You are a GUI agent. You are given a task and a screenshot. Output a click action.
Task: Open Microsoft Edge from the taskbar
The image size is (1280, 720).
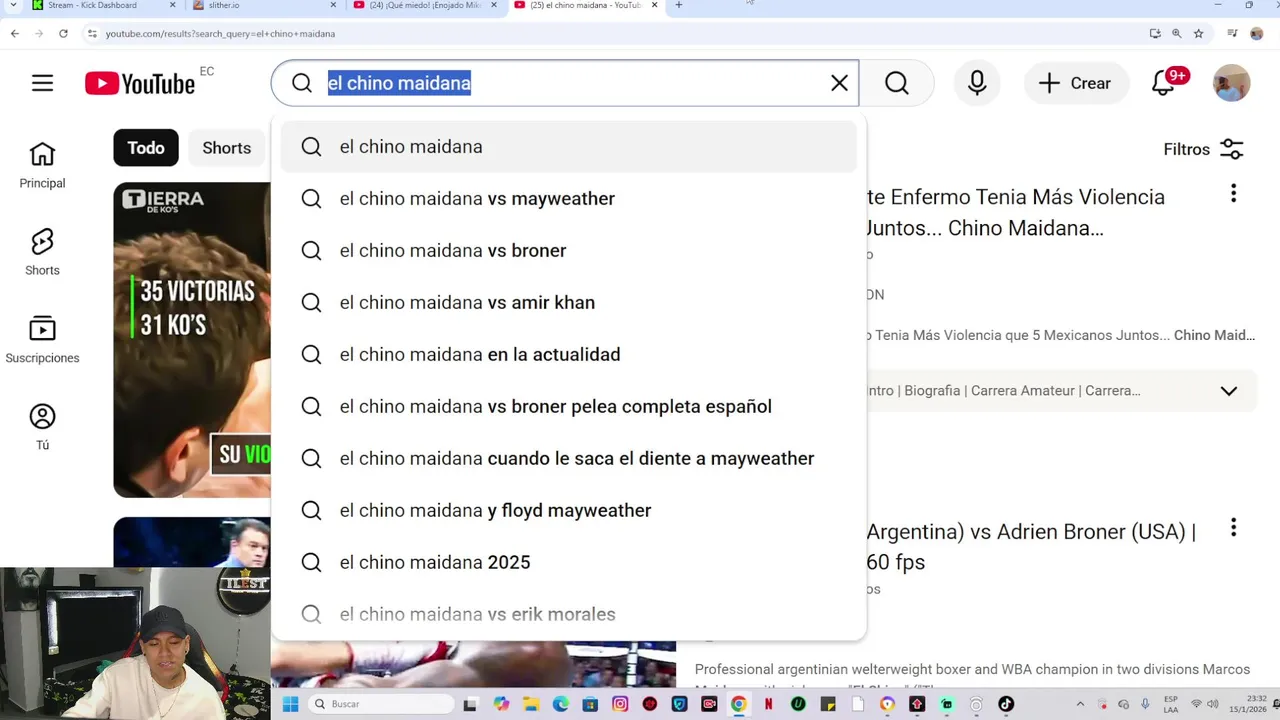pos(561,704)
